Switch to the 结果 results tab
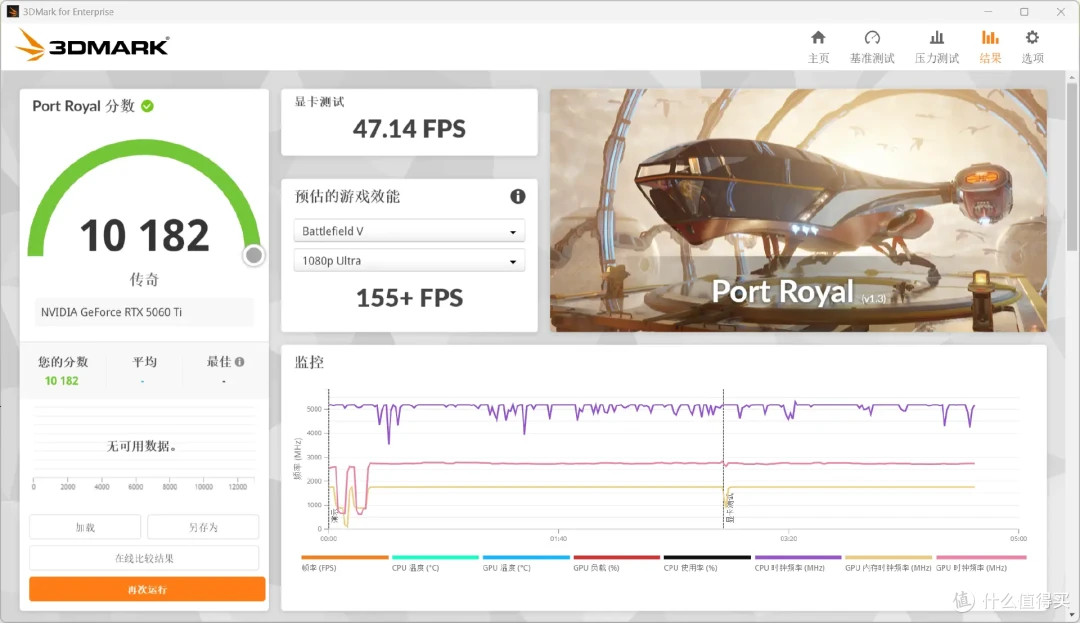This screenshot has height=623, width=1080. 990,47
